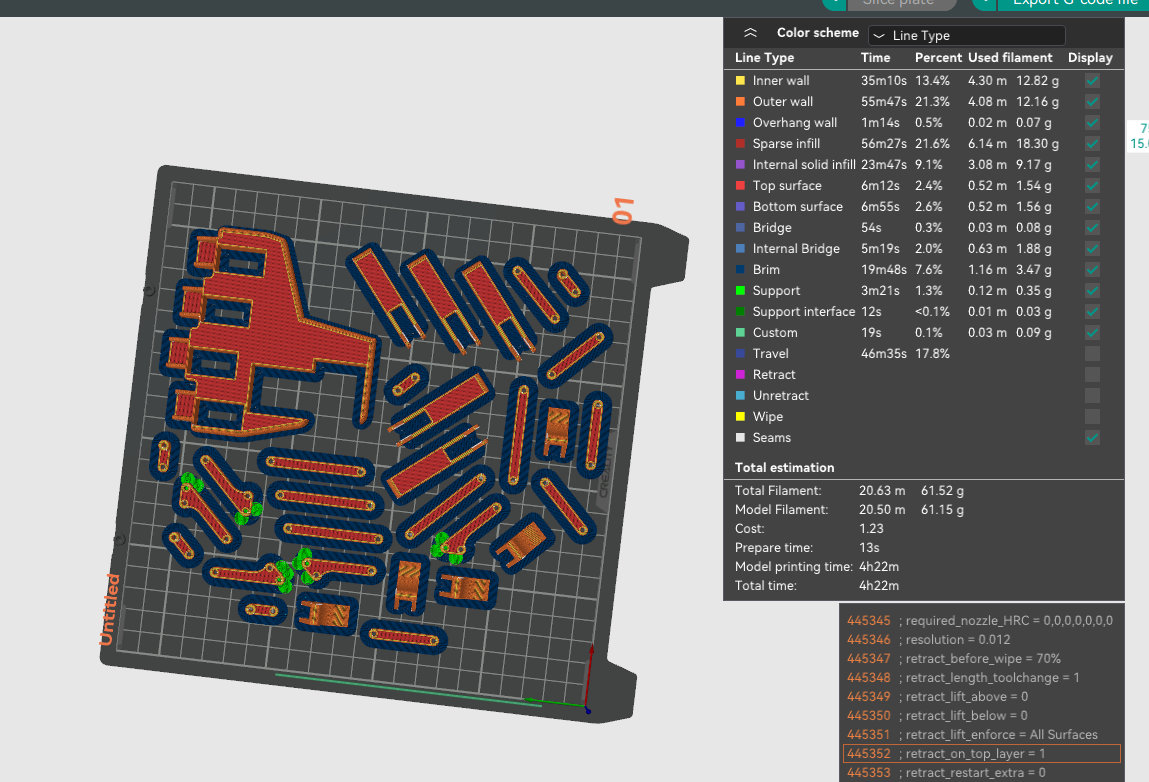Toggle Internal Bridge display checkbox
The image size is (1149, 782).
click(x=1092, y=248)
